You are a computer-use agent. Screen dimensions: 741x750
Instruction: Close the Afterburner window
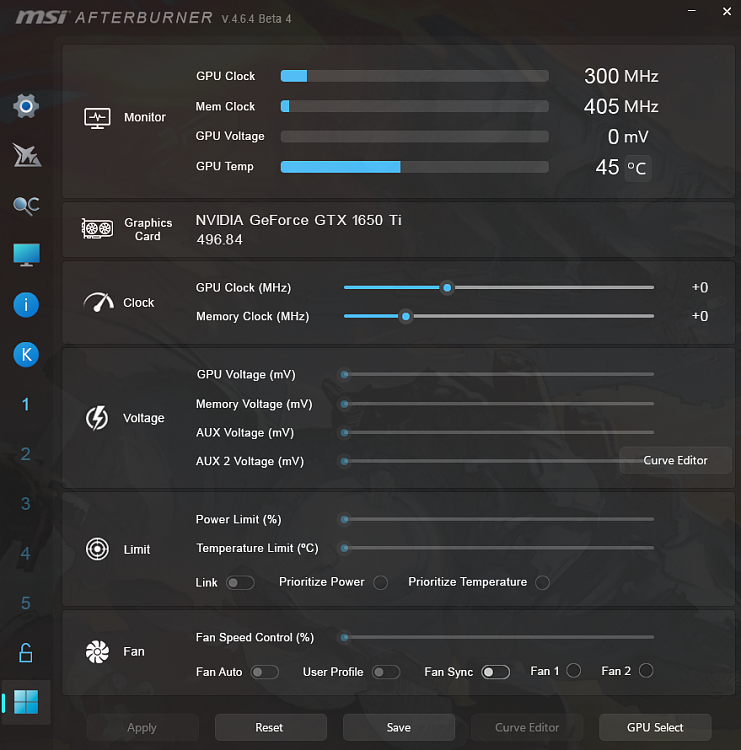tap(727, 11)
